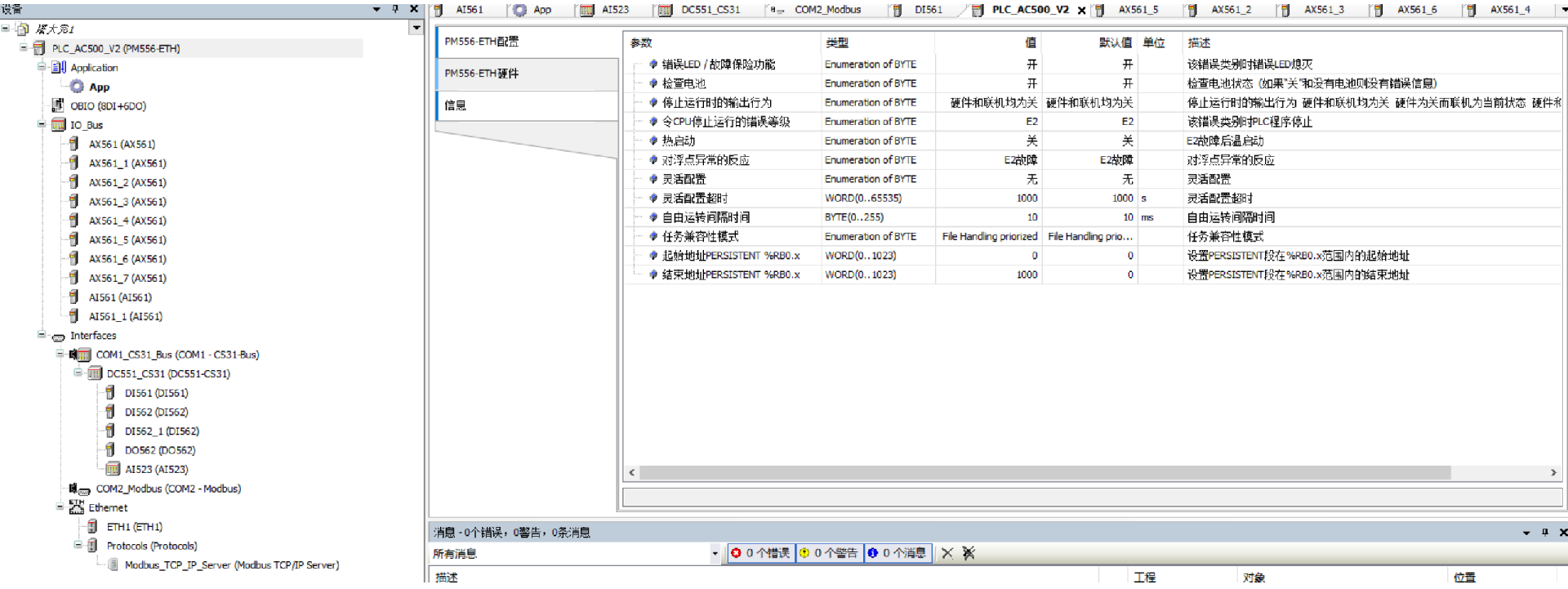1568x589 pixels.
Task: Click the scrollbar right arrow in parameter table
Action: tap(1553, 473)
